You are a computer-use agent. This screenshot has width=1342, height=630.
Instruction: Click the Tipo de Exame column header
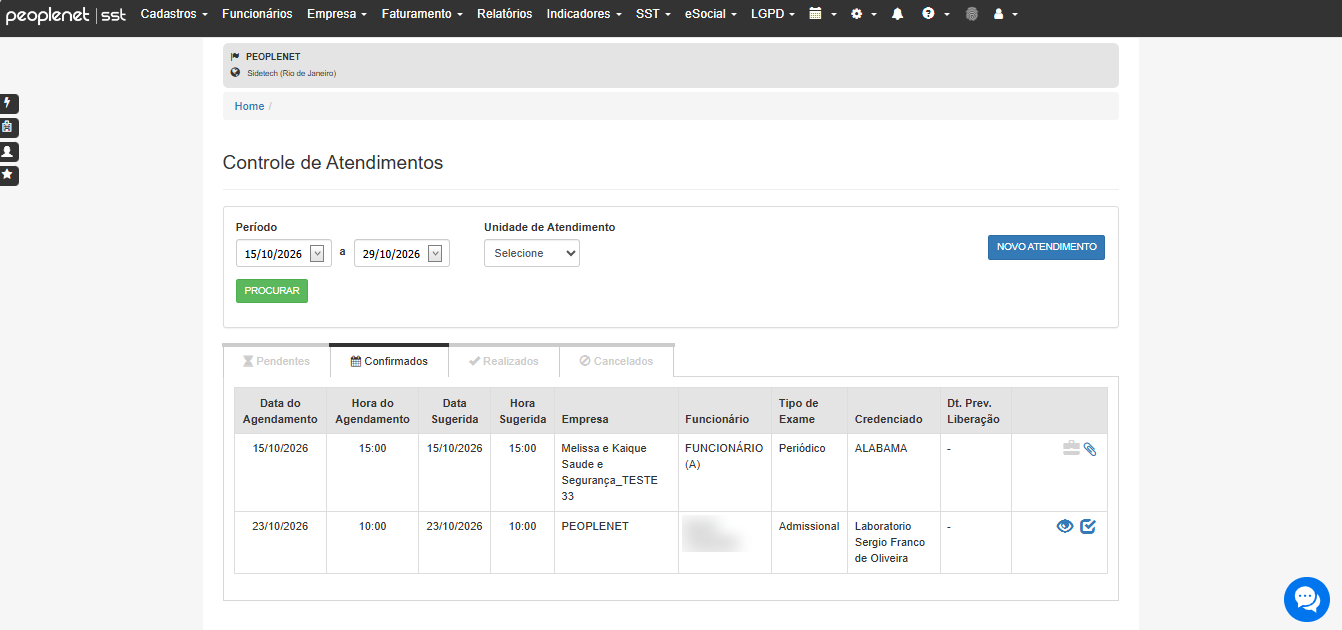(x=809, y=411)
